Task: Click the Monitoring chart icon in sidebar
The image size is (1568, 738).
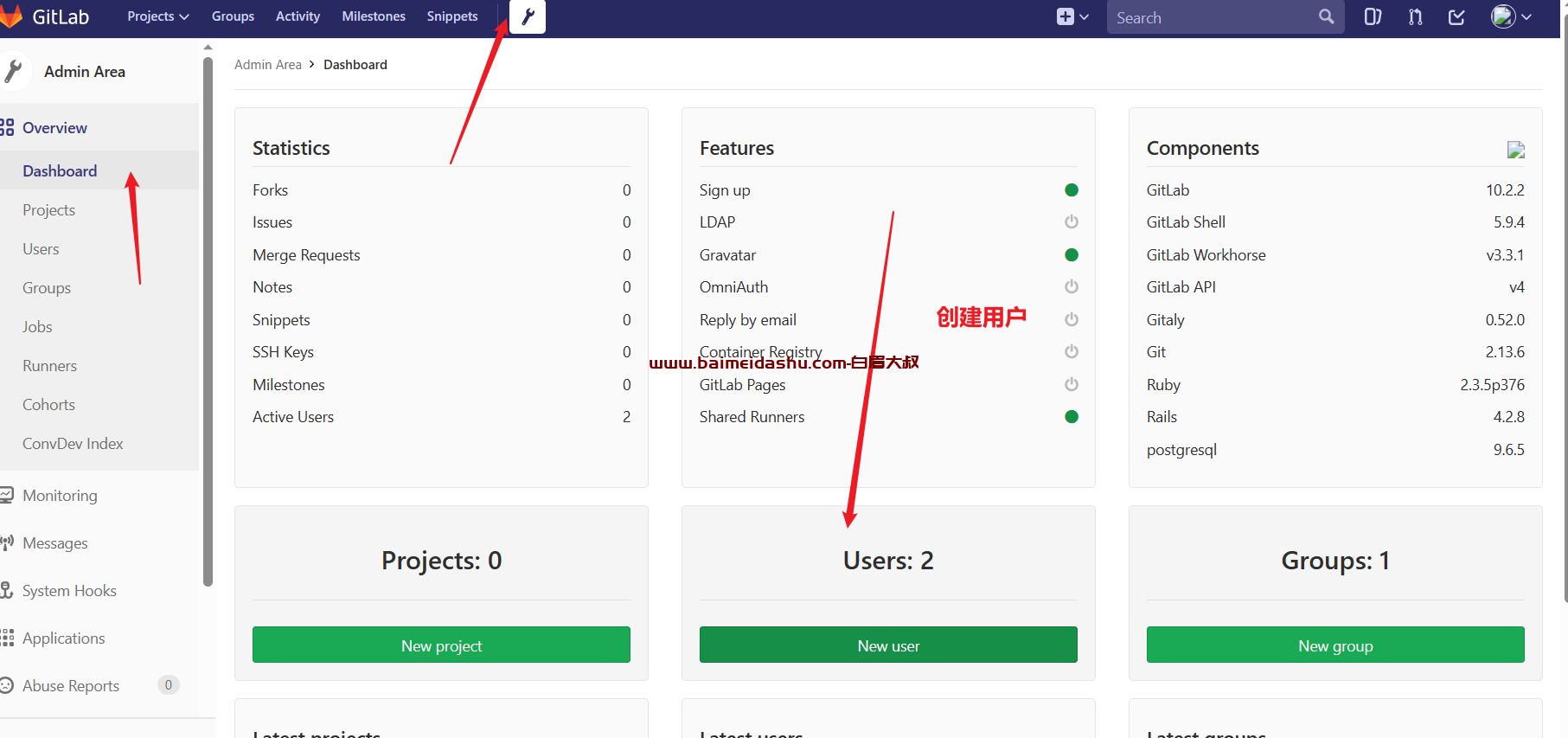Action: pos(7,496)
